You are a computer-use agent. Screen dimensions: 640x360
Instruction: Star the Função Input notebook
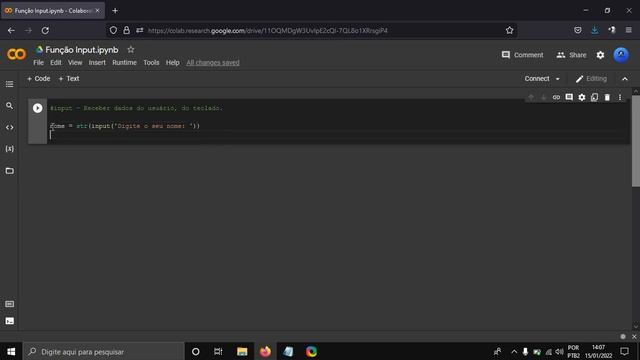pyautogui.click(x=131, y=50)
